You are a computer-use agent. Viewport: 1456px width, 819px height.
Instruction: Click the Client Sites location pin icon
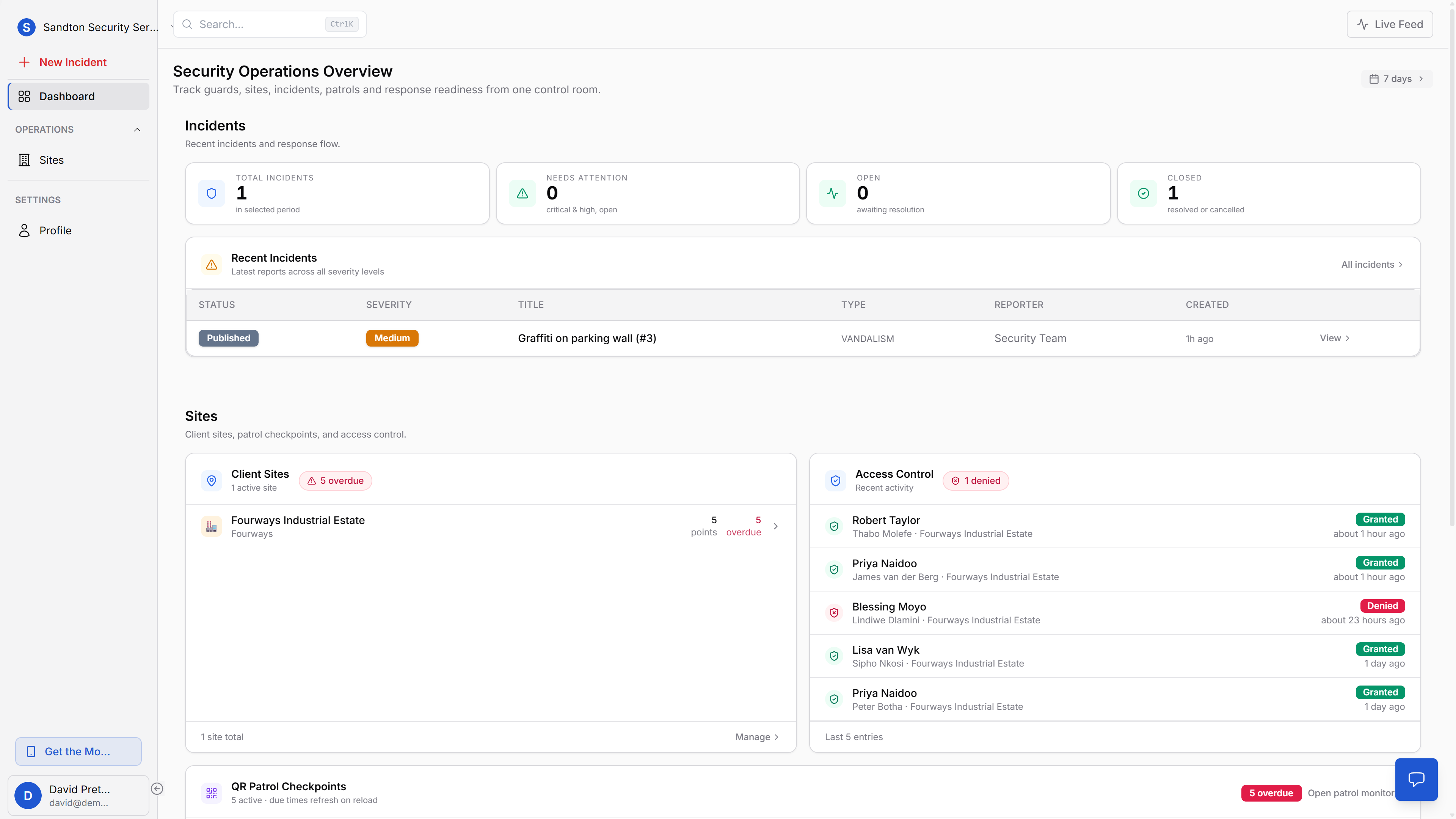[x=212, y=480]
